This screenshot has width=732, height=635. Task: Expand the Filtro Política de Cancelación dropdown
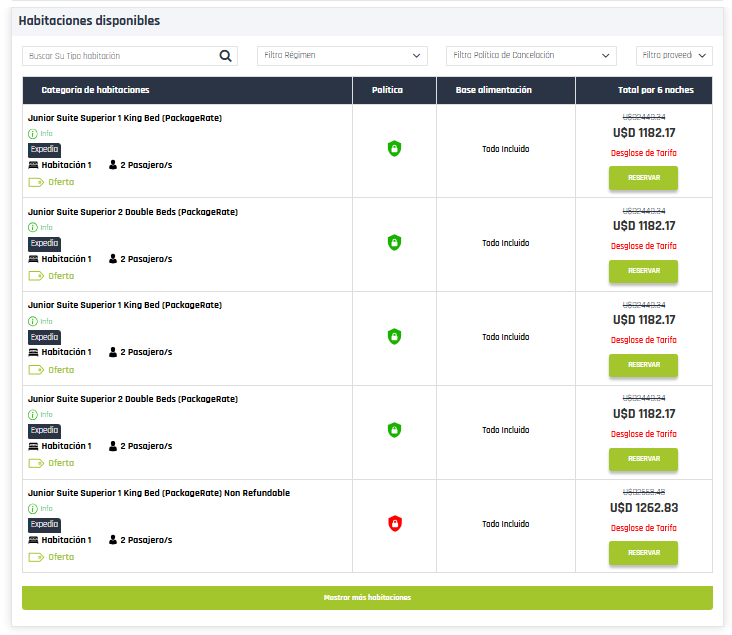pyautogui.click(x=531, y=56)
